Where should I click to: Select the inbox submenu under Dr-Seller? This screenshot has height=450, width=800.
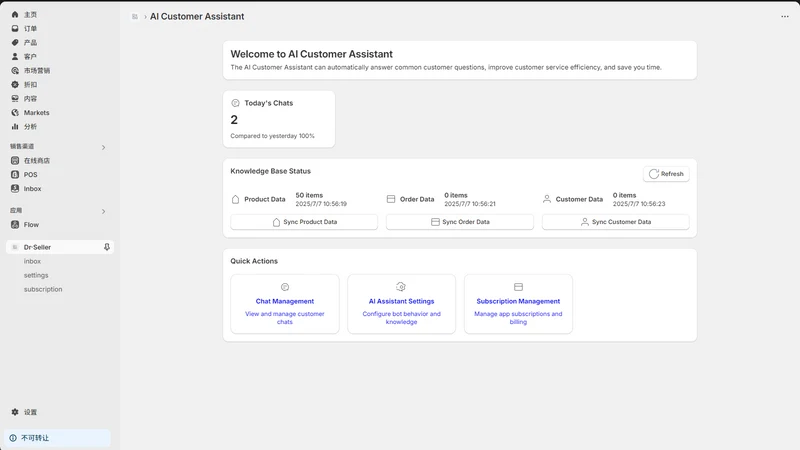tap(32, 261)
